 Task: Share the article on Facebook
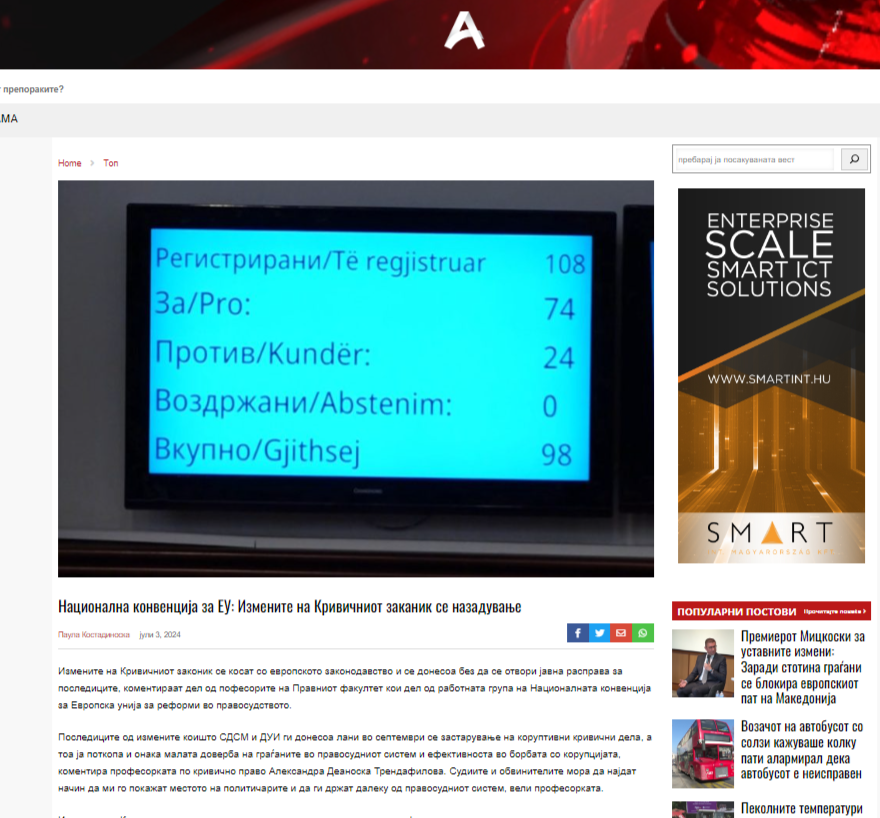(578, 633)
